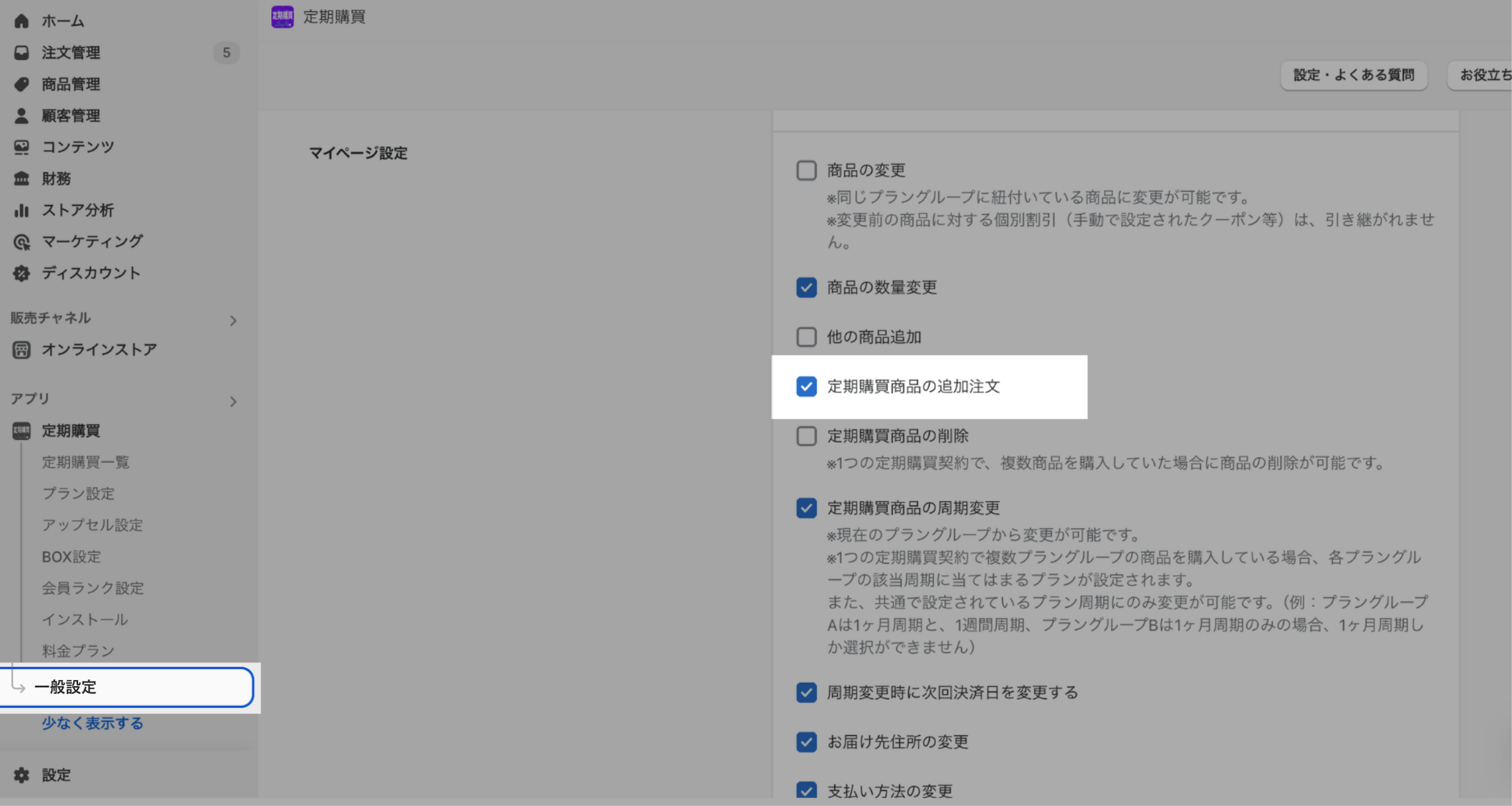This screenshot has height=806, width=1512.
Task: Click the online store icon (オンラインストア)
Action: click(x=21, y=350)
